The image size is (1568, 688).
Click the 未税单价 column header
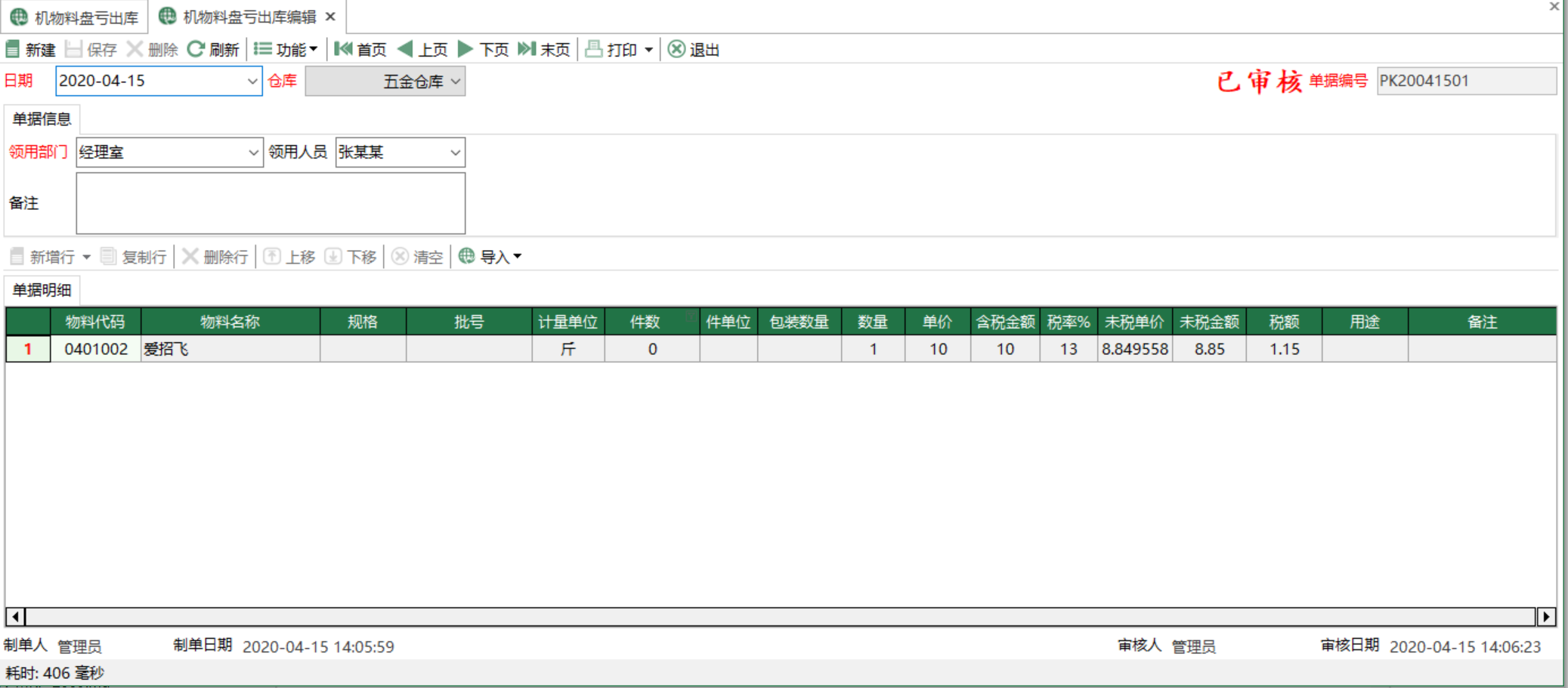pos(1134,322)
